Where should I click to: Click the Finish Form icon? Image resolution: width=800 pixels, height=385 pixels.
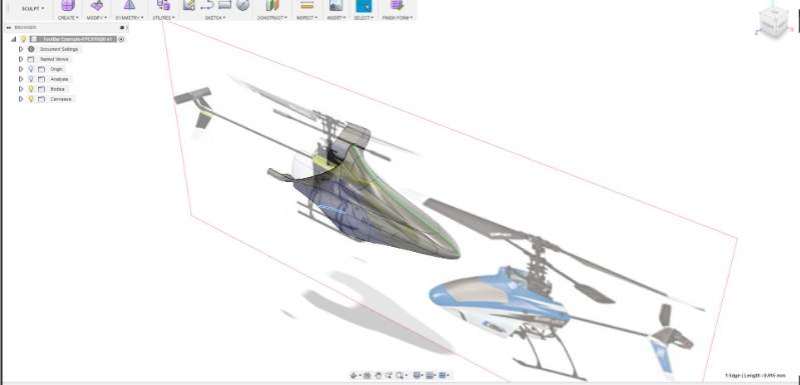(397, 5)
